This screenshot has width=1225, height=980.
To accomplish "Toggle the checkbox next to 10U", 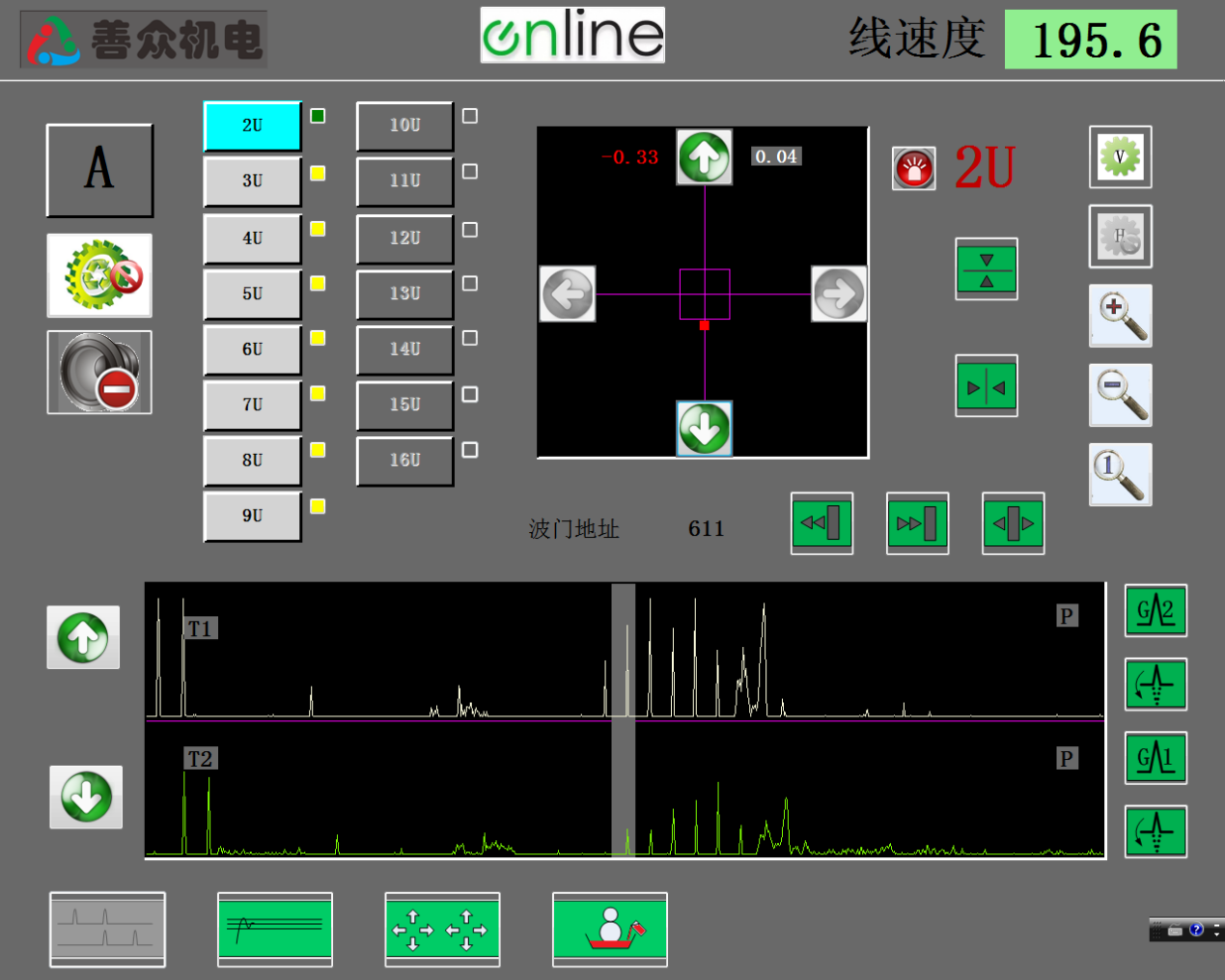I will click(470, 116).
